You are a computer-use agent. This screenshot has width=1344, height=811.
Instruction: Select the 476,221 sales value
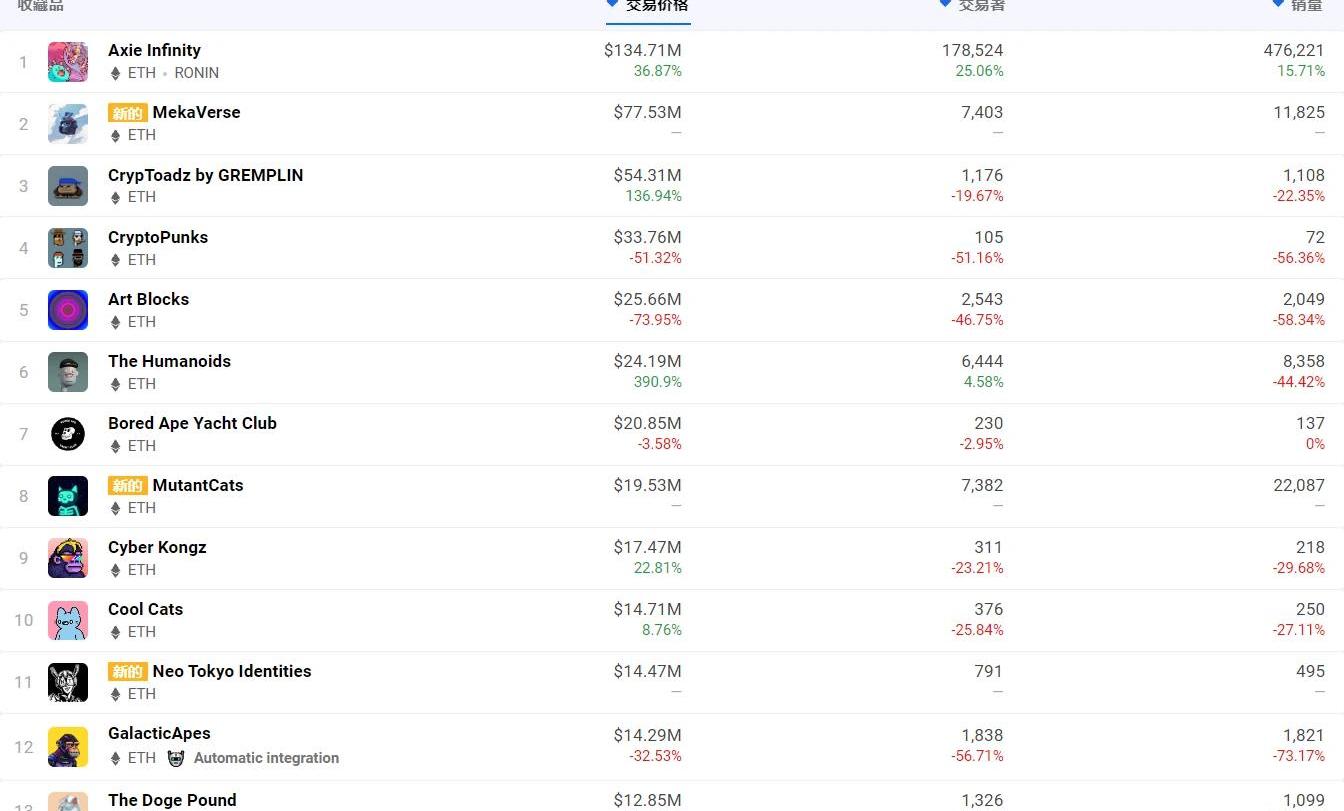click(x=1294, y=50)
